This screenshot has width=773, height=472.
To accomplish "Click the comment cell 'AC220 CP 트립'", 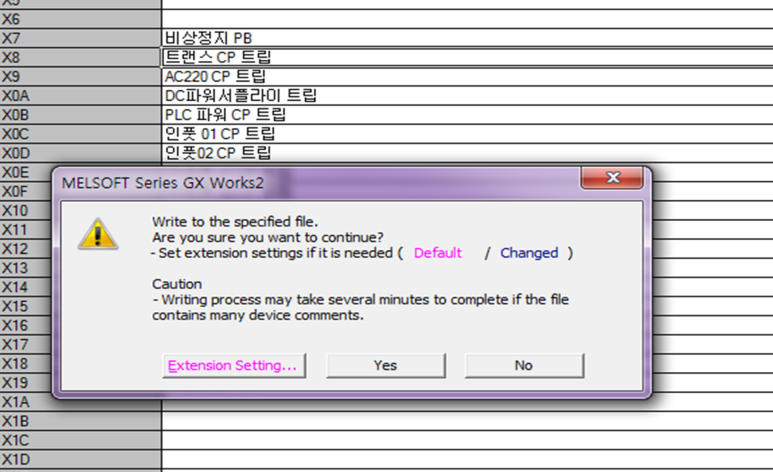I will [467, 76].
